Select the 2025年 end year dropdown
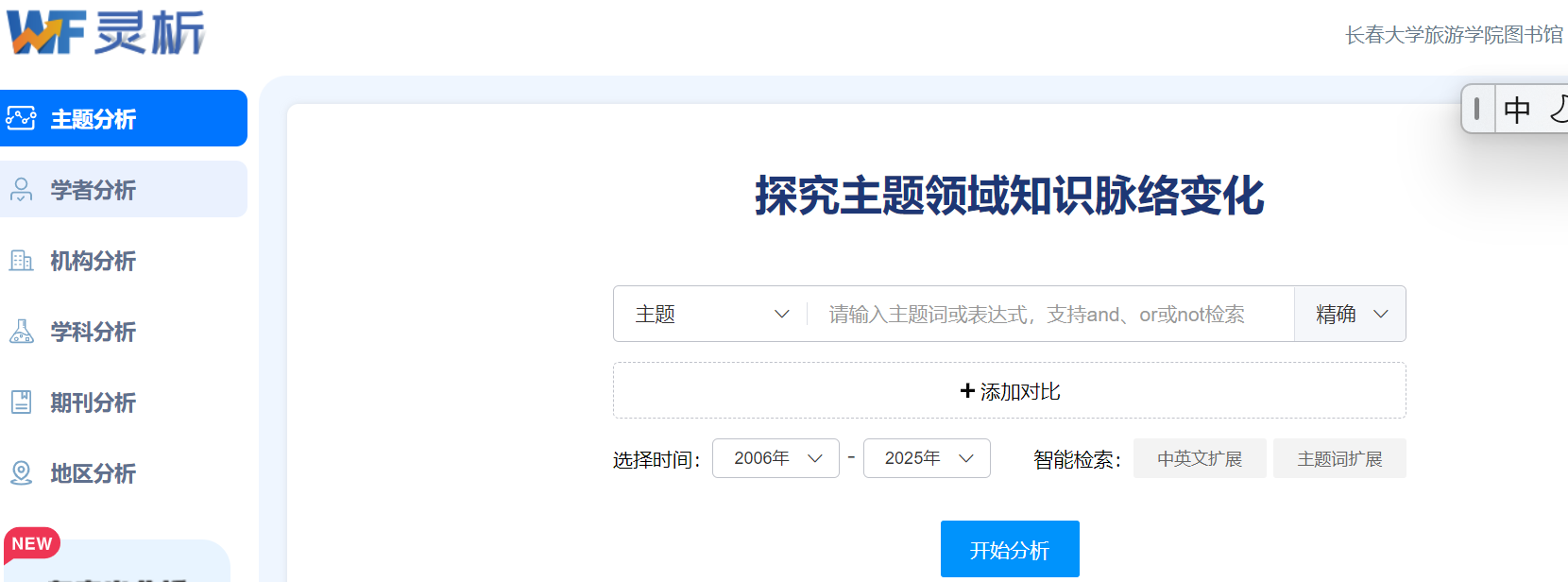The width and height of the screenshot is (1568, 582). point(927,458)
